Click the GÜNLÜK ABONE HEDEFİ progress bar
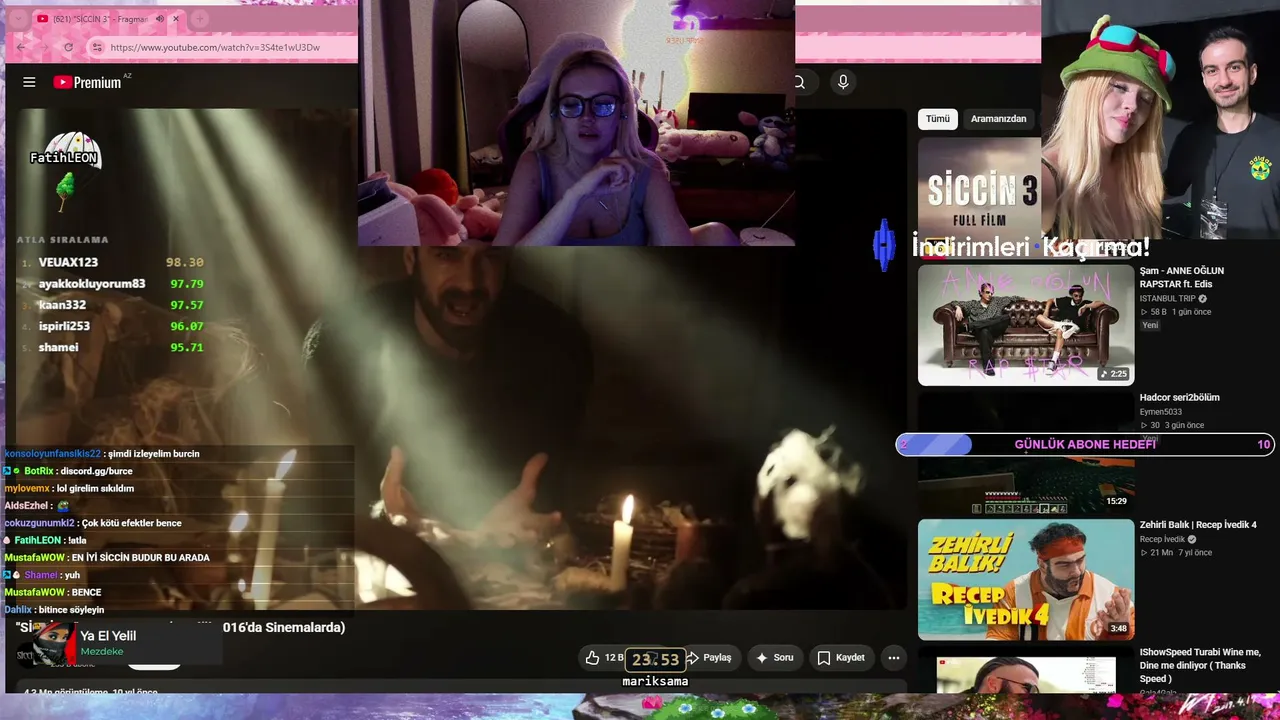Screen dimensions: 1280x720 click(x=1085, y=444)
